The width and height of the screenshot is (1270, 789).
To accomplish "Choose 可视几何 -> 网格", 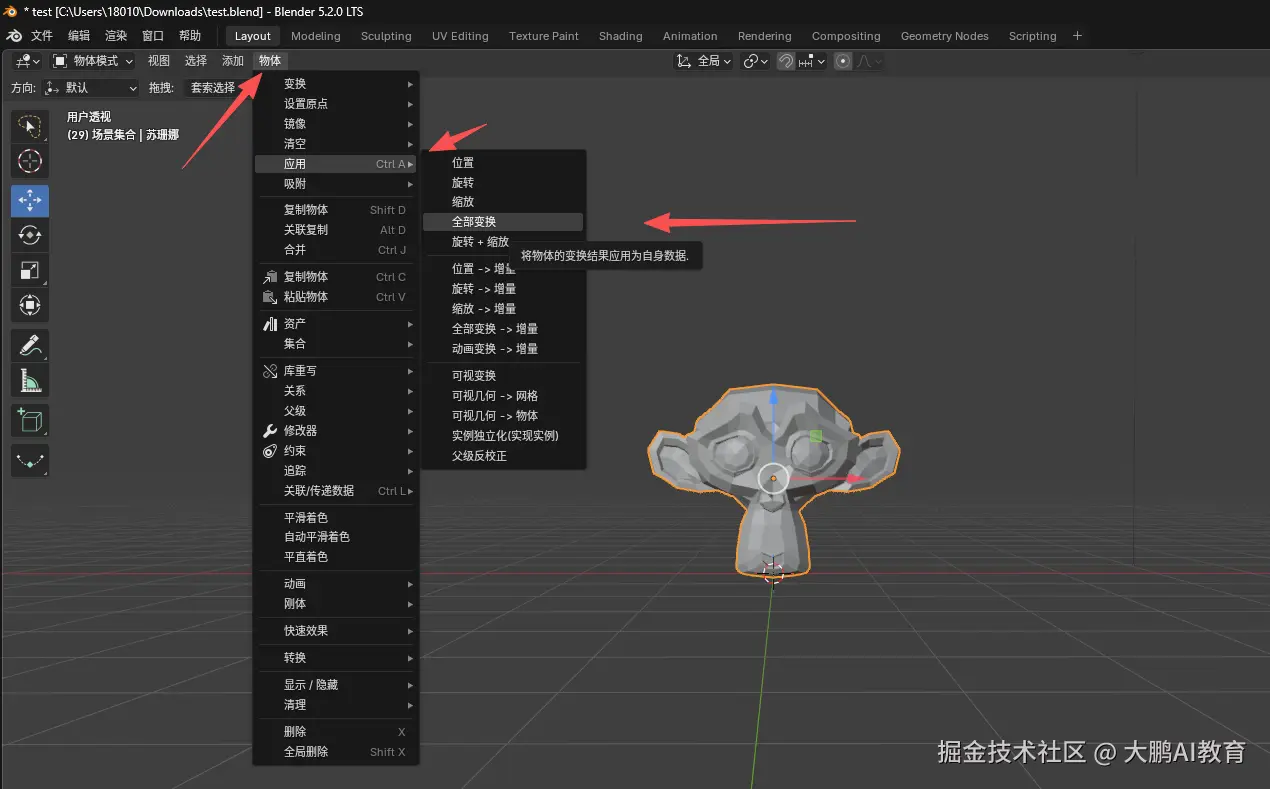I will pyautogui.click(x=503, y=396).
